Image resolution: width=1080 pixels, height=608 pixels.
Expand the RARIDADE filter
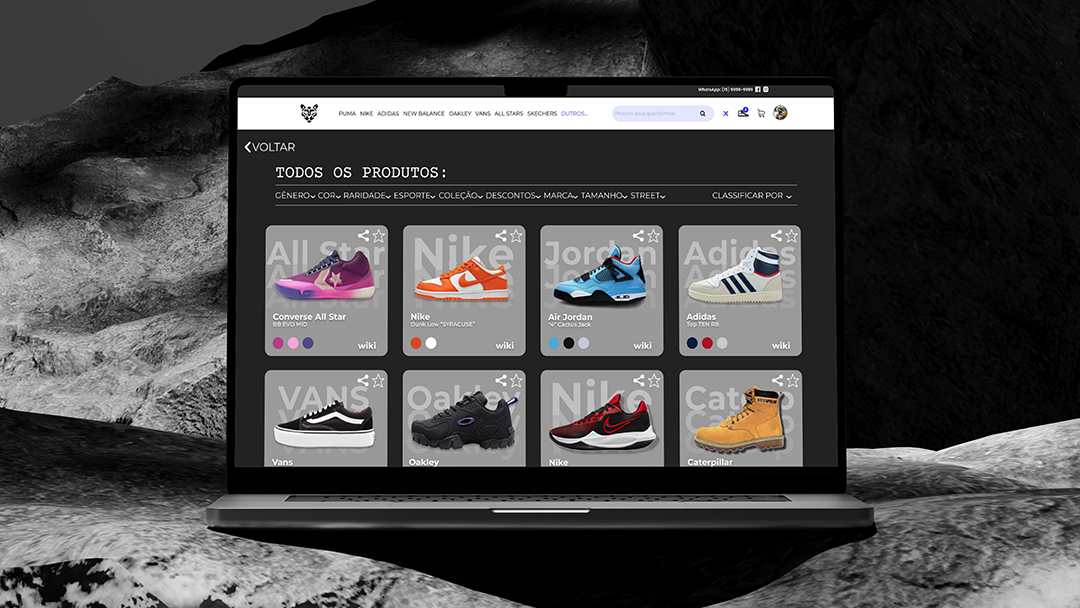click(367, 196)
